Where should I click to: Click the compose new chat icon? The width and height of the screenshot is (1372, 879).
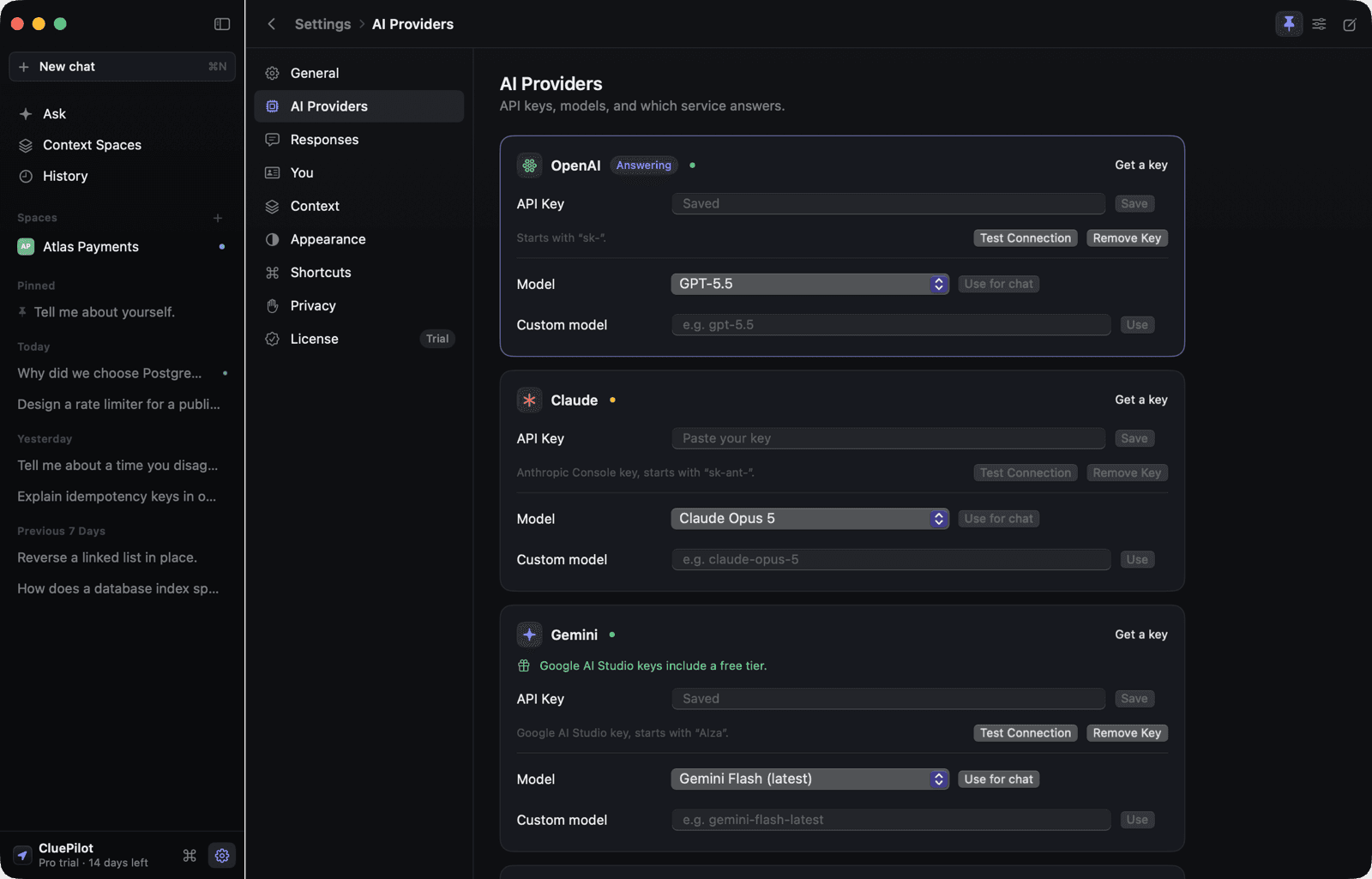1349,24
